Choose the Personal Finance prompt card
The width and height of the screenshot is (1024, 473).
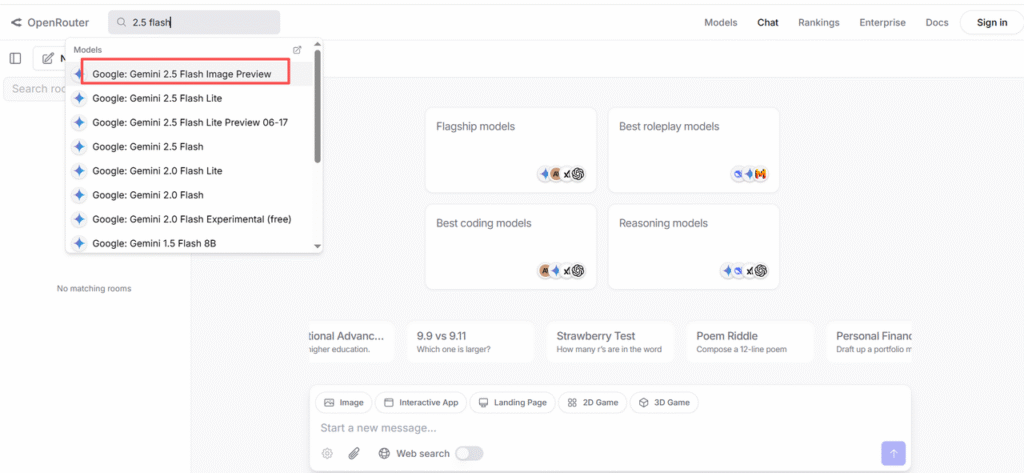pos(869,342)
